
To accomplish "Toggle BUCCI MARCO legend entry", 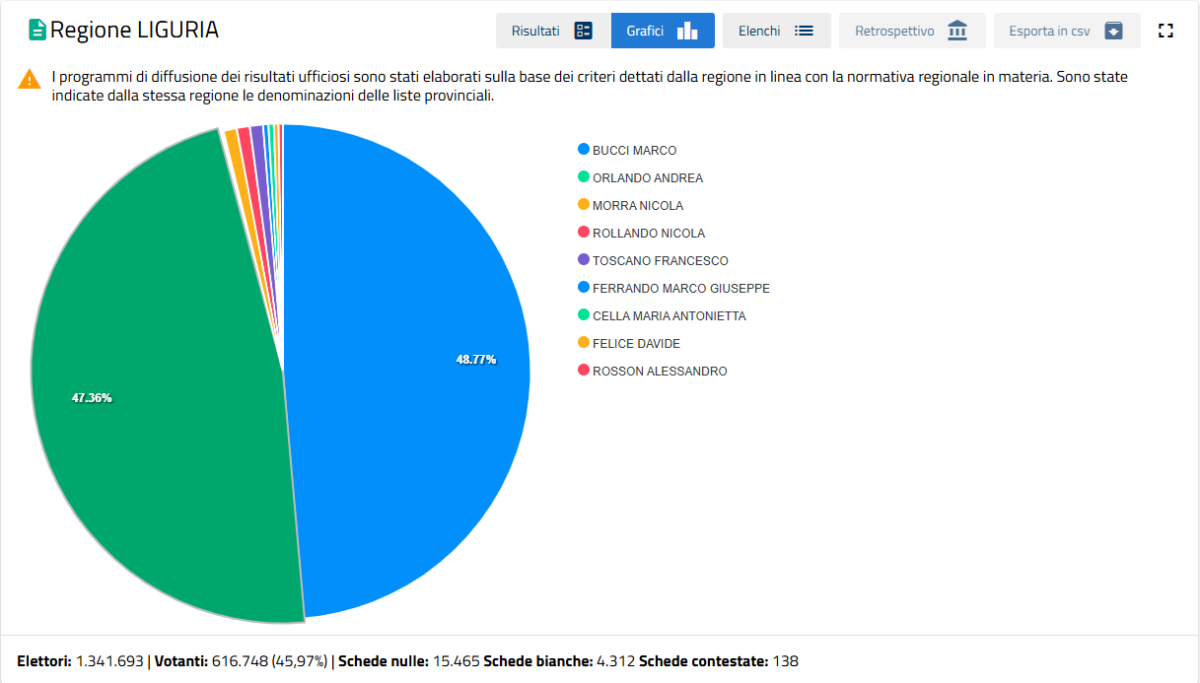I will (x=634, y=150).
